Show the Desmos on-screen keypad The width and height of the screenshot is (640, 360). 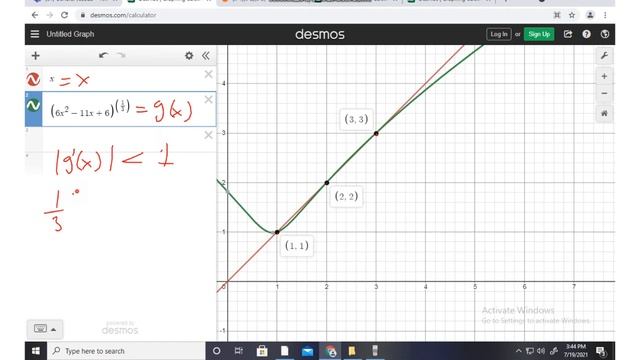coord(45,329)
